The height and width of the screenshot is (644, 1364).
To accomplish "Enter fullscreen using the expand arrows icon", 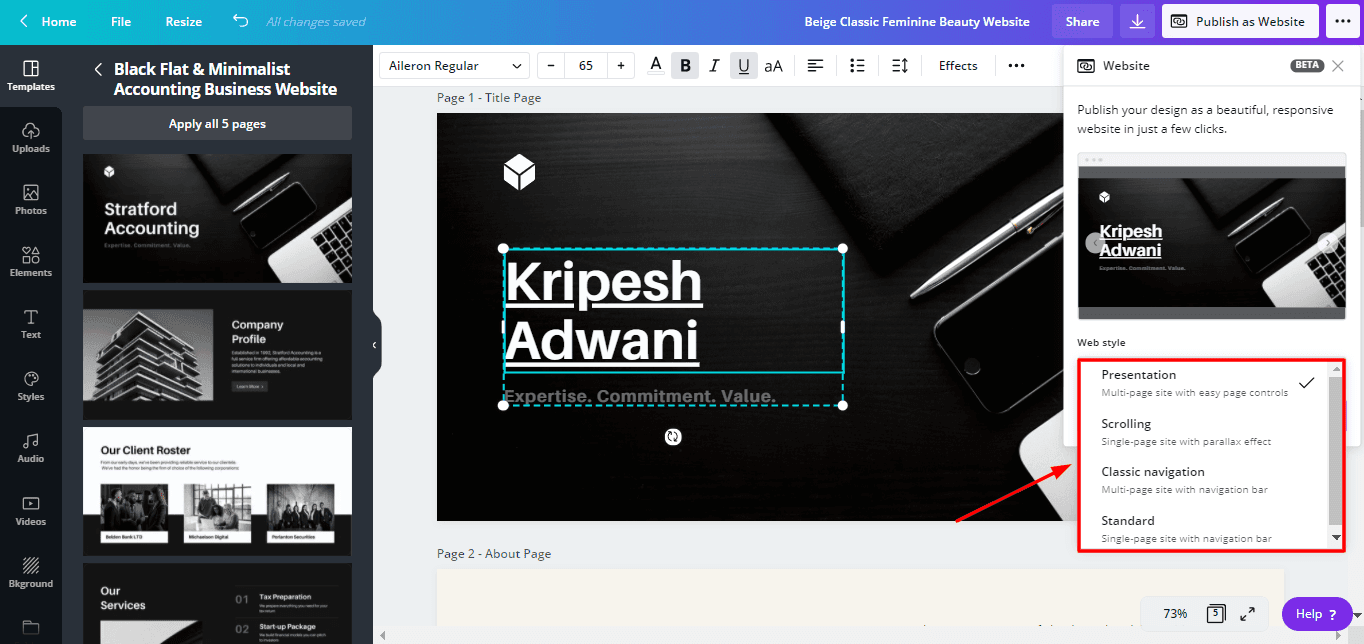I will click(1247, 614).
